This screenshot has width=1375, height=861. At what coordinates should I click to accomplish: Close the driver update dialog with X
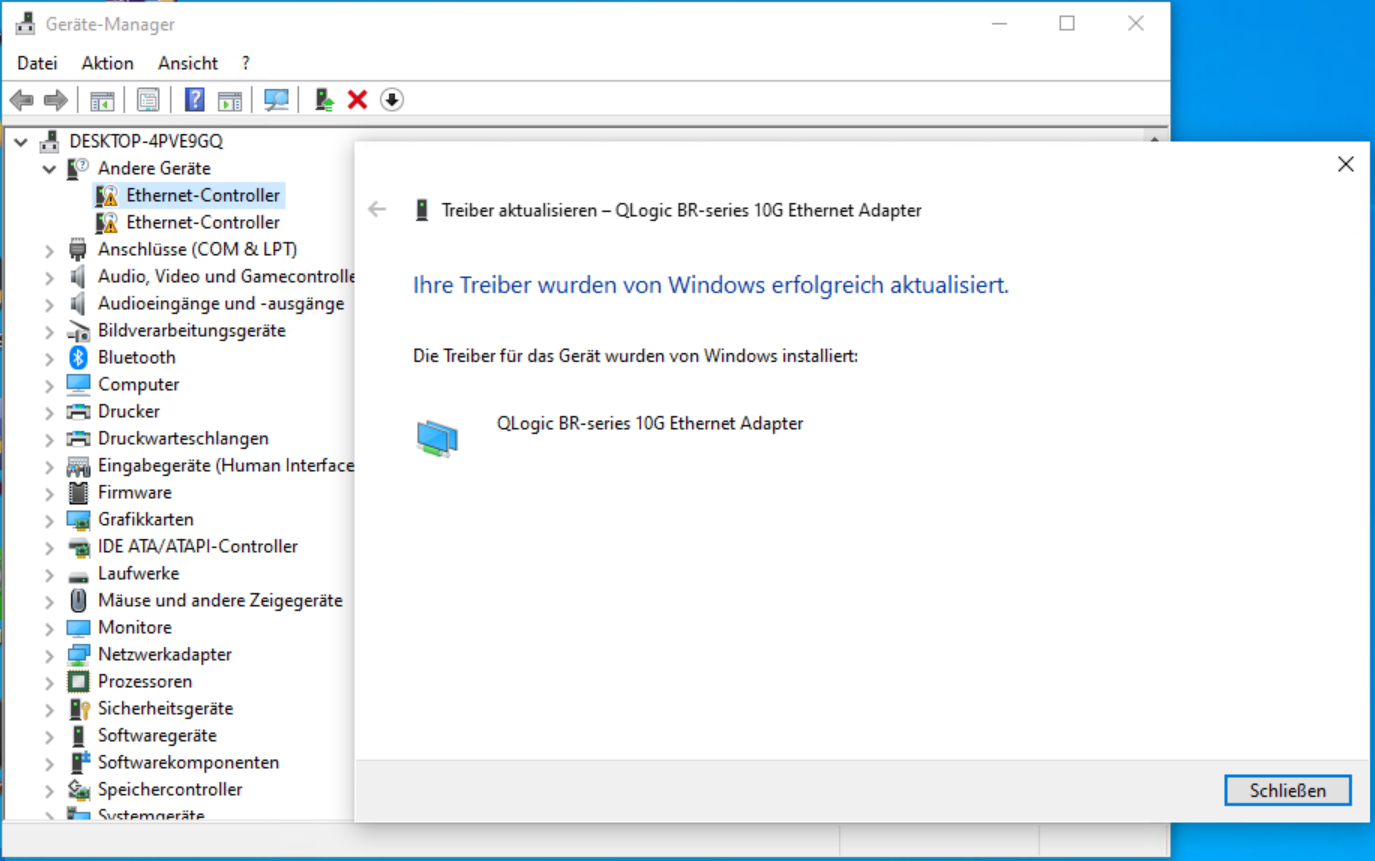pos(1345,164)
